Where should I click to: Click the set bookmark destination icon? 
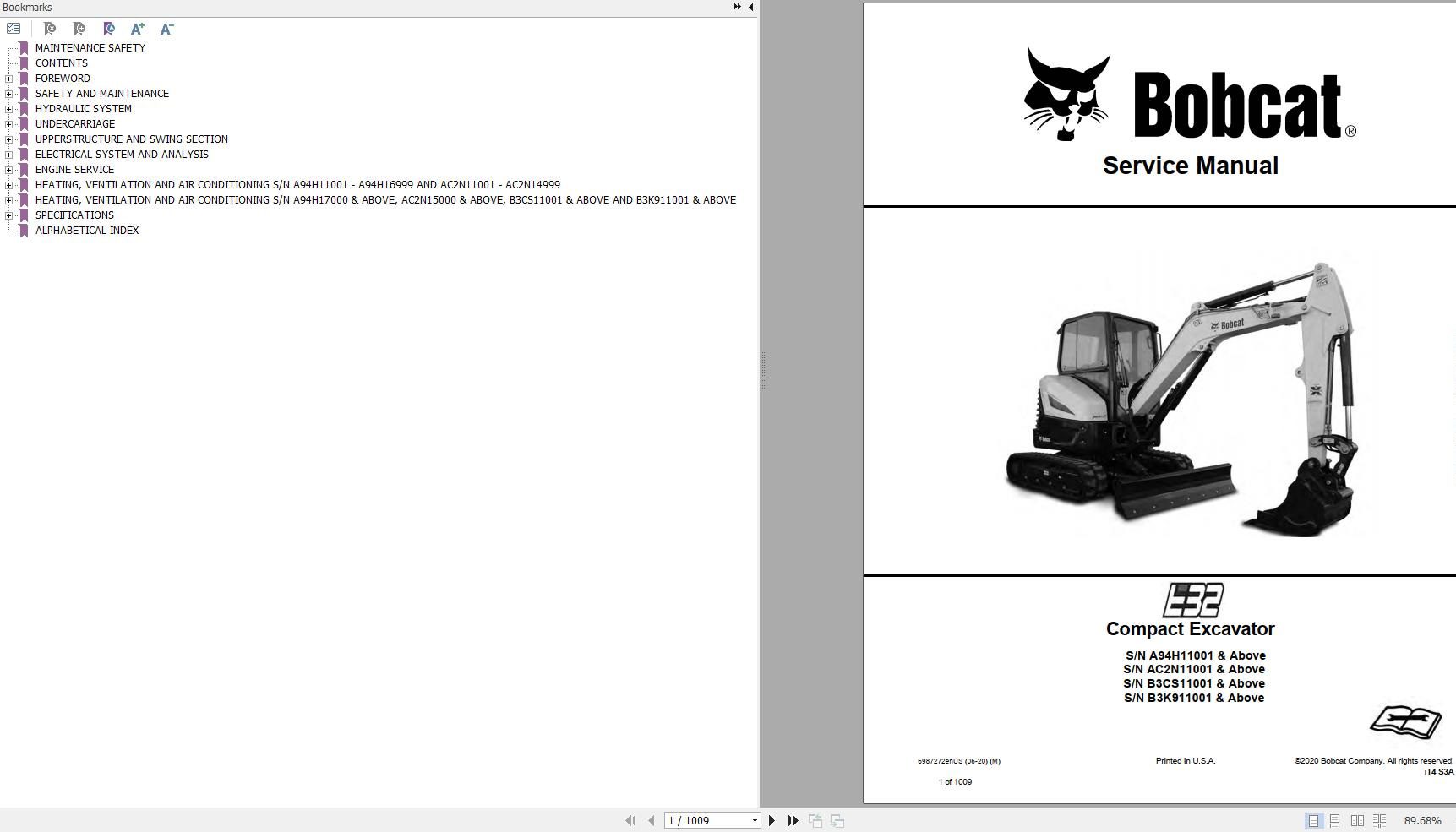tap(109, 29)
